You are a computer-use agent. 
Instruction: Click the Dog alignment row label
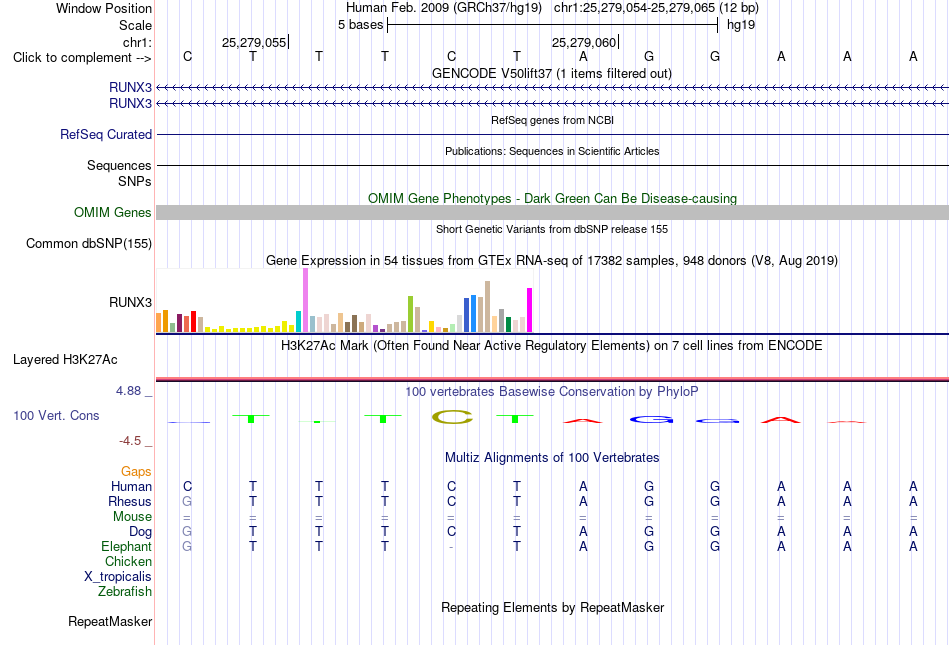(141, 531)
